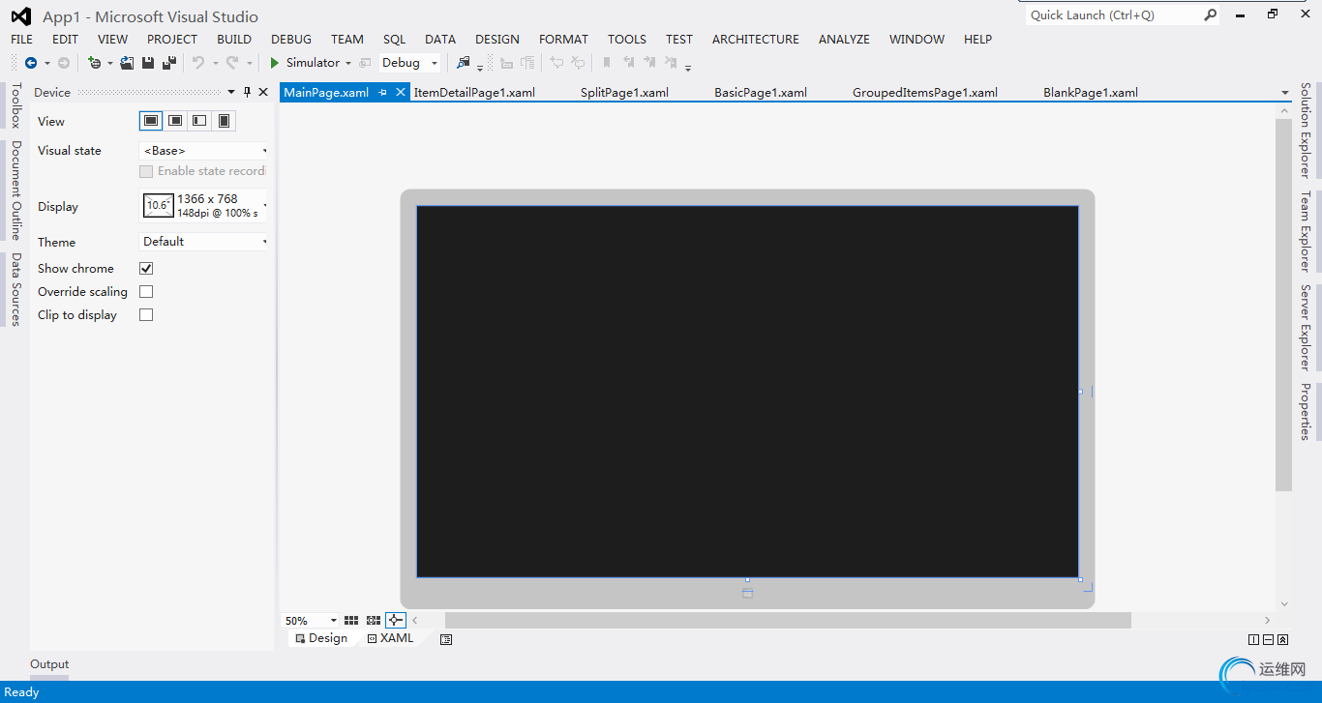
Task: Click the Save All toolbar icon
Action: click(169, 63)
